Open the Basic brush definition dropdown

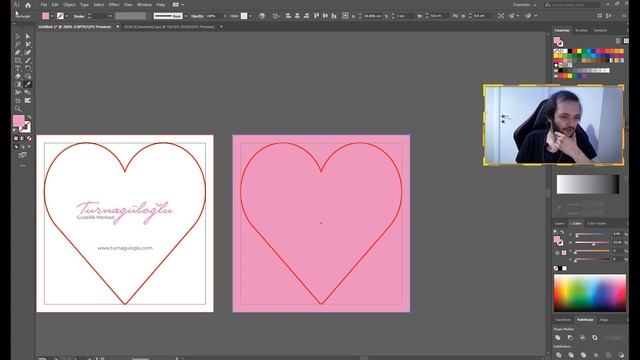point(186,16)
